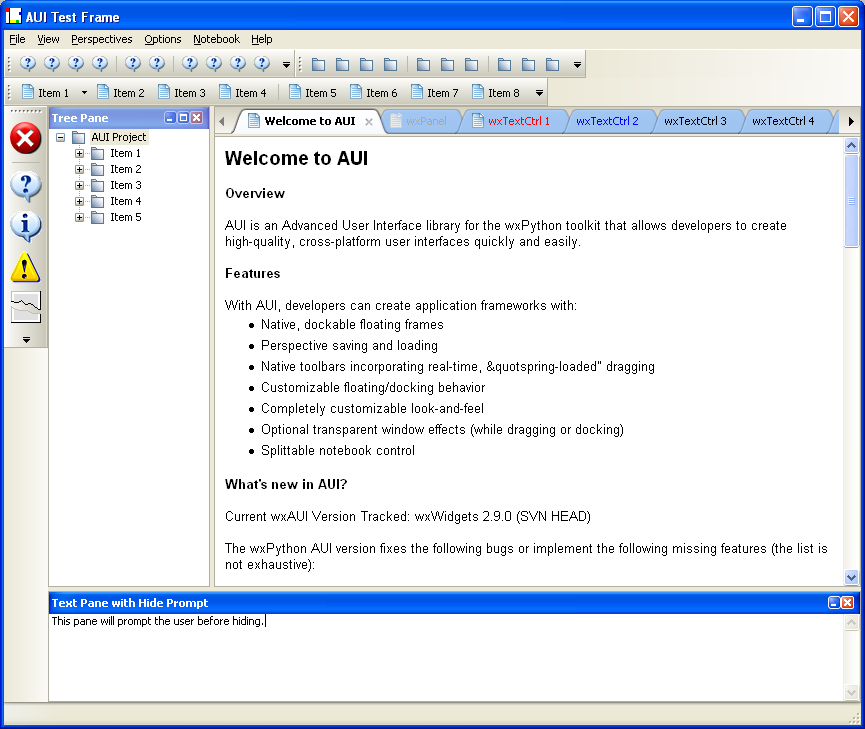Click the blue information icon in left toolbar
Image resolution: width=865 pixels, height=729 pixels.
(25, 226)
